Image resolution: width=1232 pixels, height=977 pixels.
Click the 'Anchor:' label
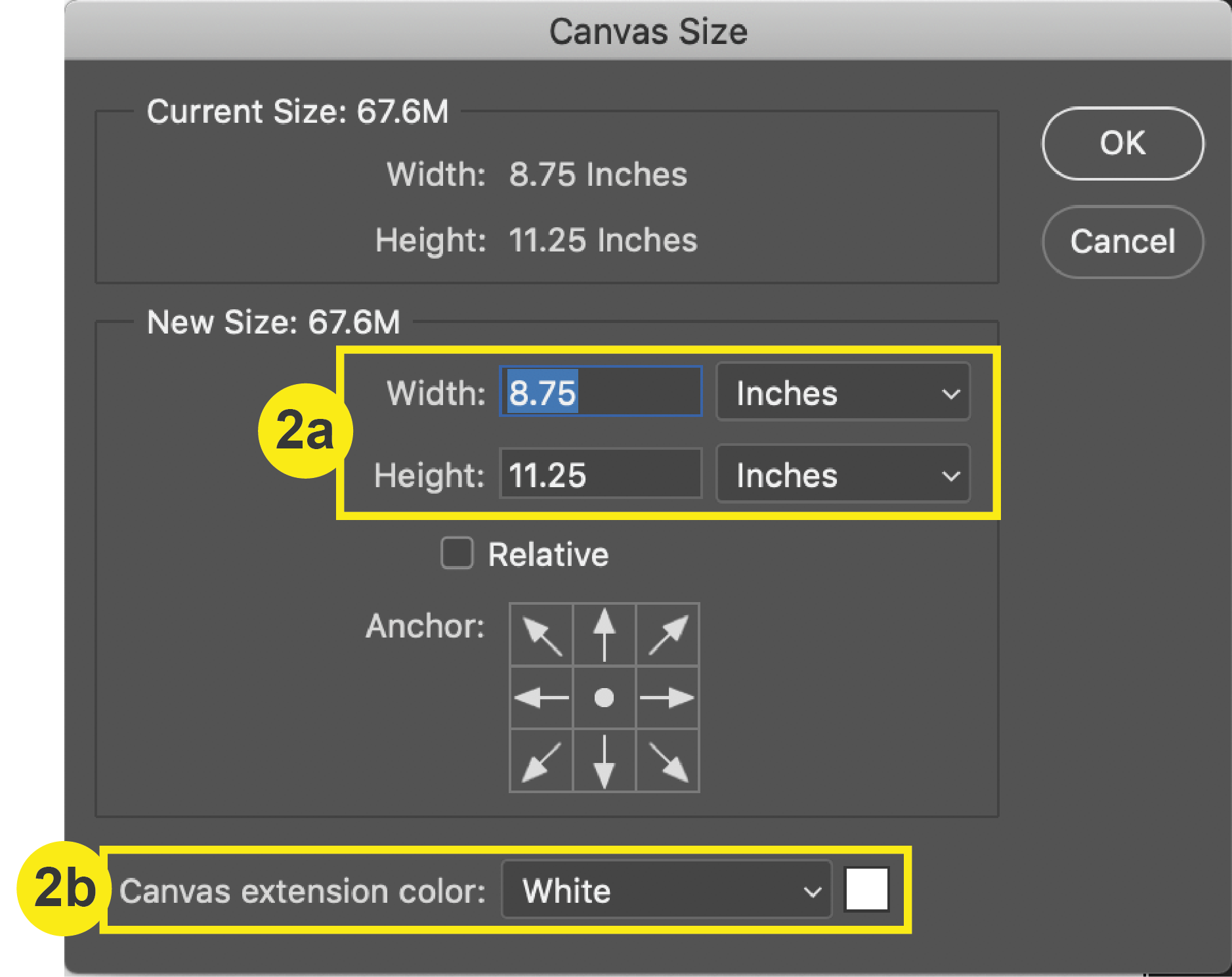point(425,626)
